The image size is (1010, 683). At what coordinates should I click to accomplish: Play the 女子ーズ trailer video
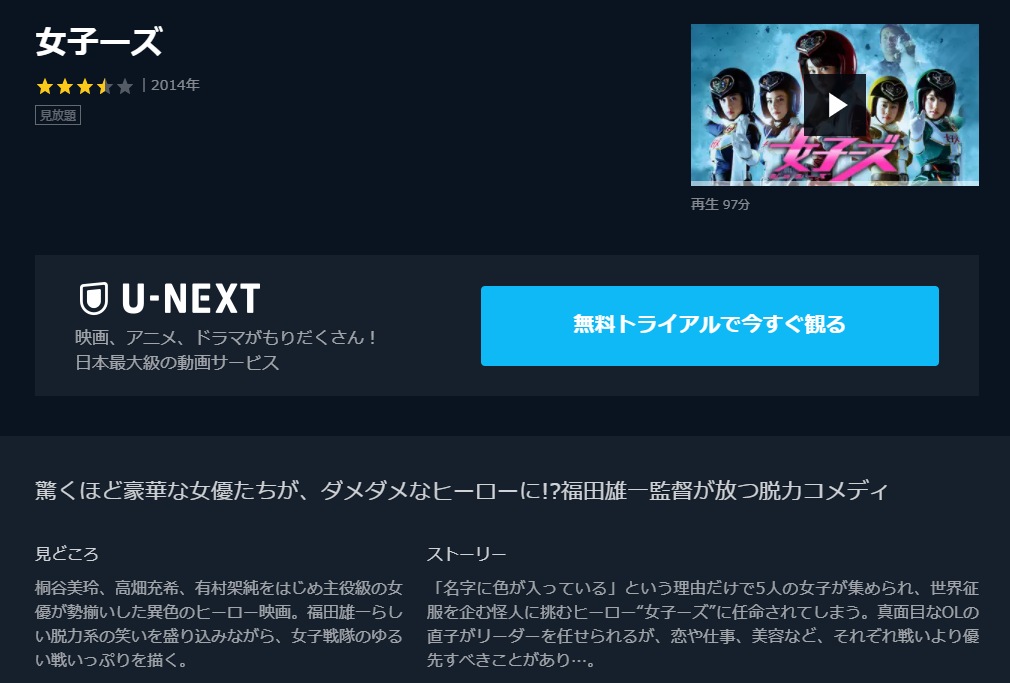[835, 104]
